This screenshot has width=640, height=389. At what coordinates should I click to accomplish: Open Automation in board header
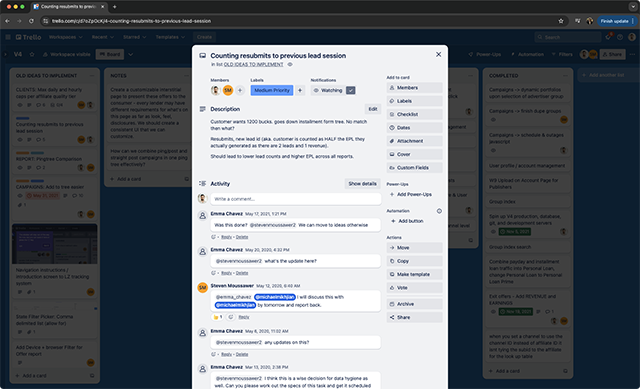(527, 54)
